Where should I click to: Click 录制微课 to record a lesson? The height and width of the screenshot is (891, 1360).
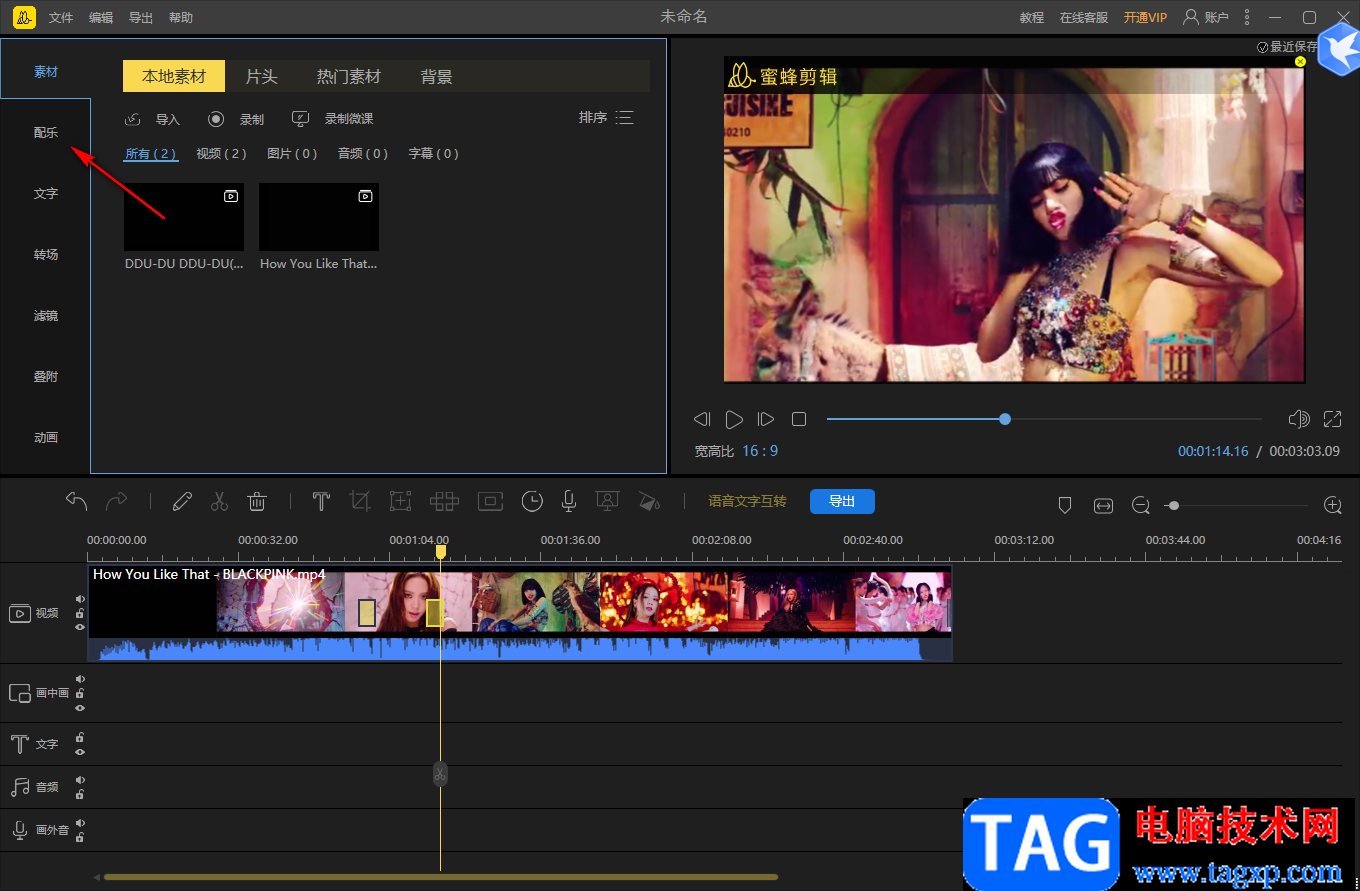point(332,119)
